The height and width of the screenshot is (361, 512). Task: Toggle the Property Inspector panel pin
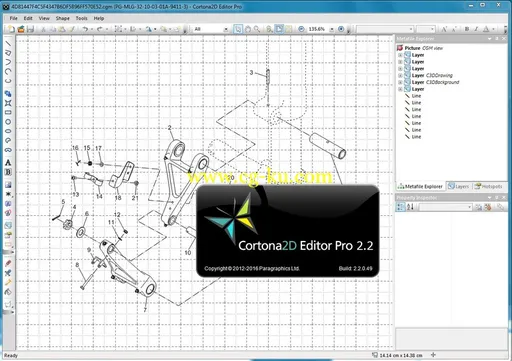(x=497, y=198)
